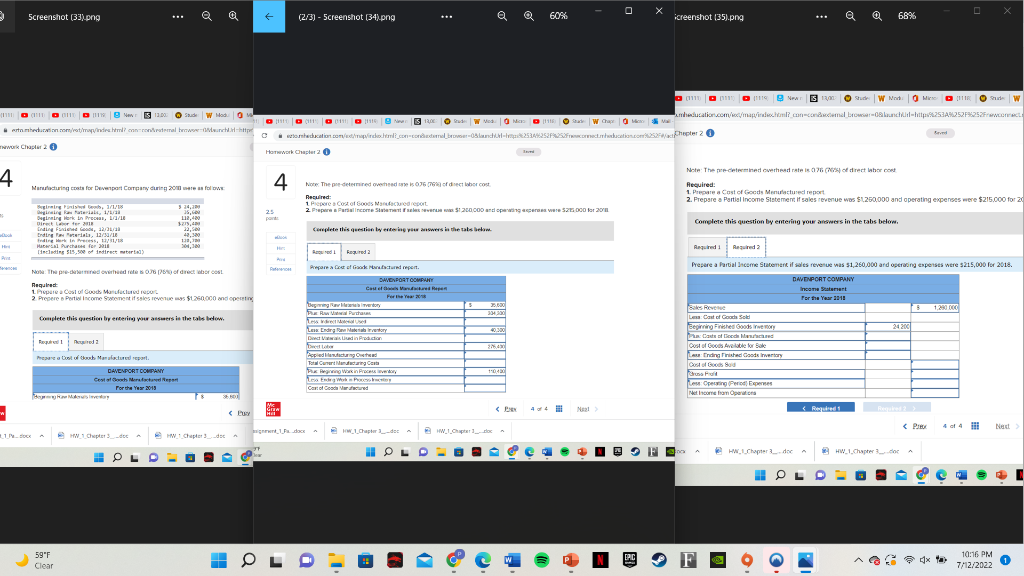
Task: Open See more menu for Screenshot (34).png
Action: click(x=447, y=16)
